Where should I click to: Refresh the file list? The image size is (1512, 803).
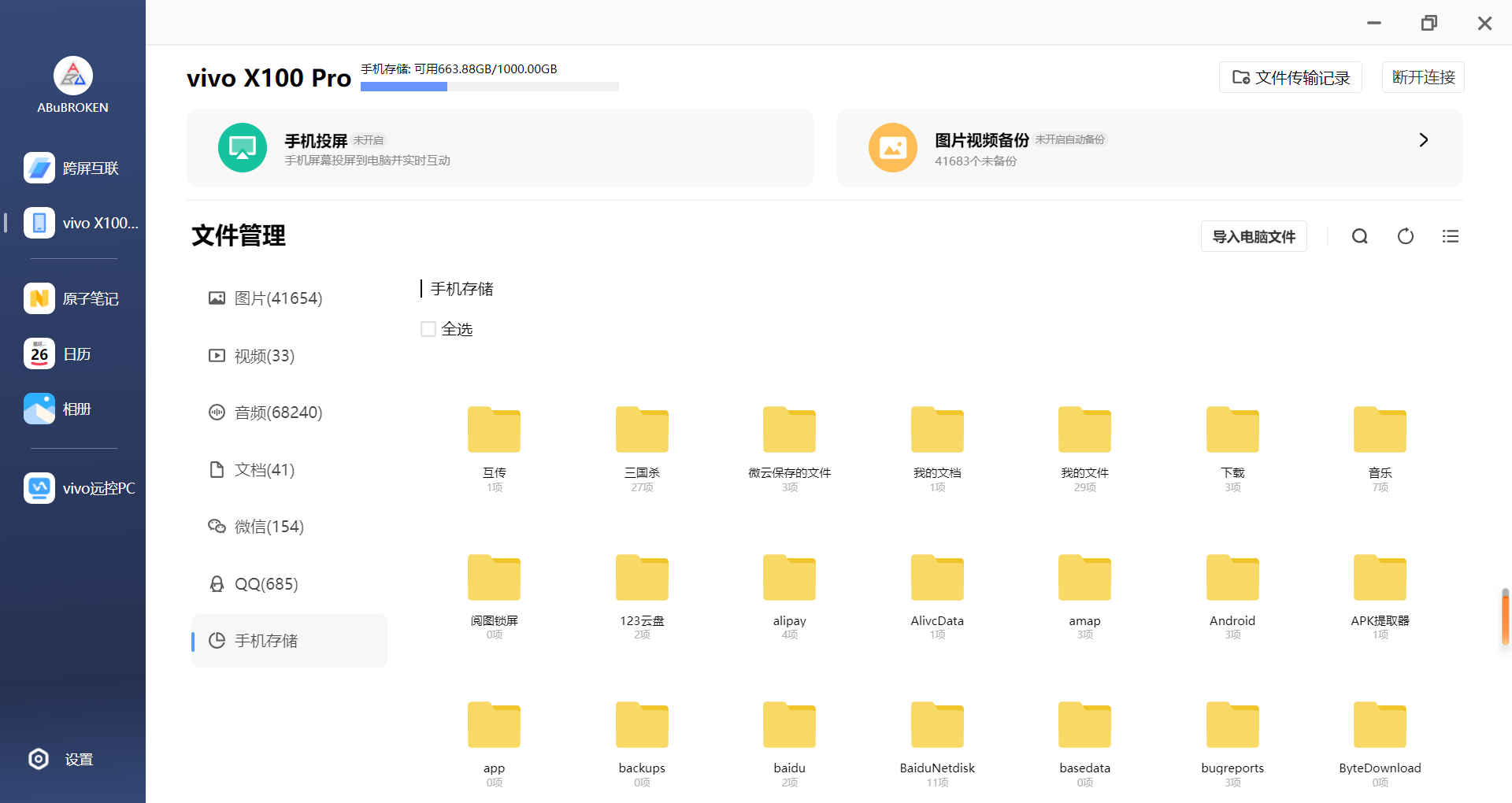[1406, 236]
